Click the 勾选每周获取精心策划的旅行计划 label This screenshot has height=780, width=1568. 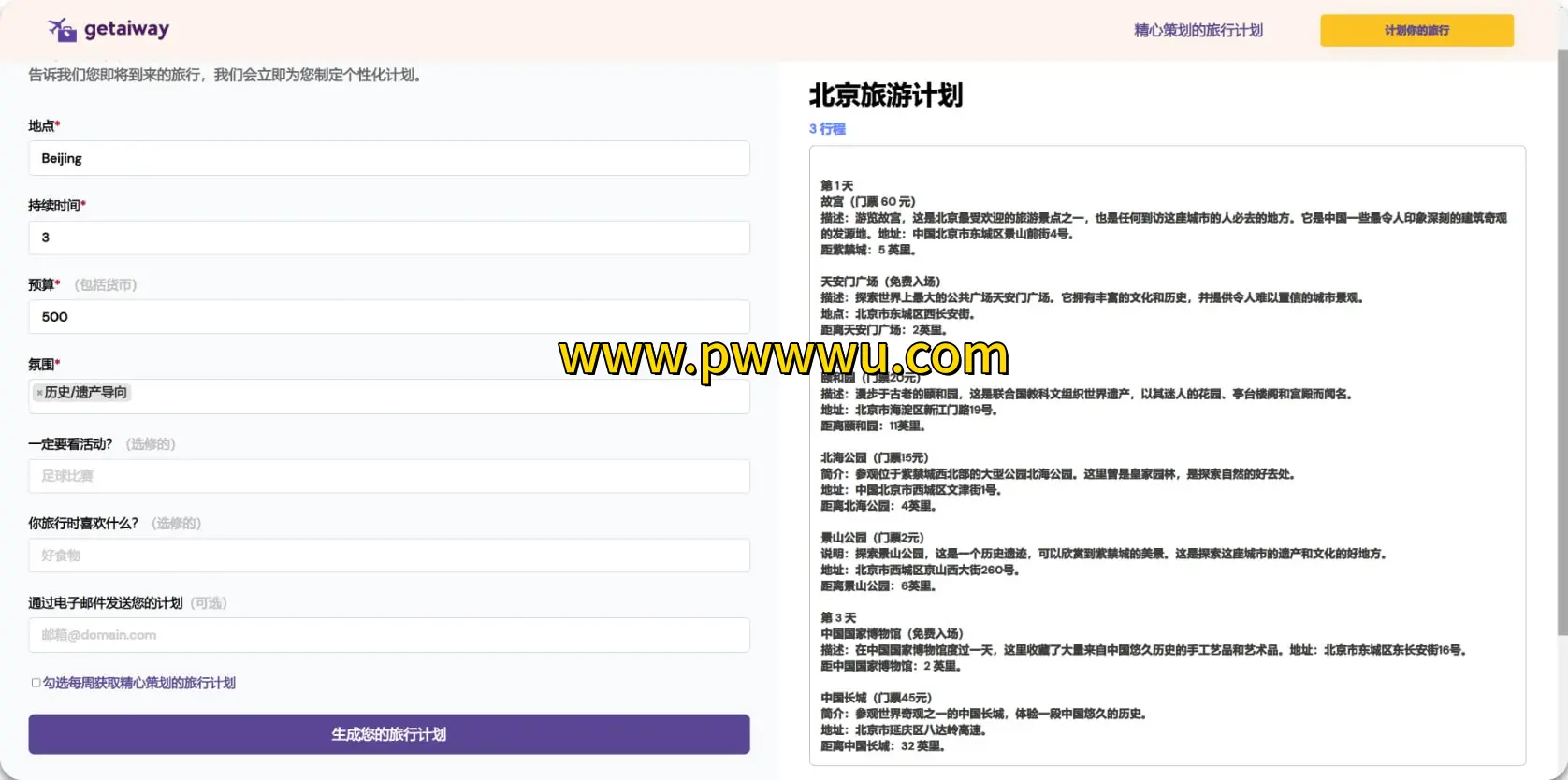pos(139,683)
